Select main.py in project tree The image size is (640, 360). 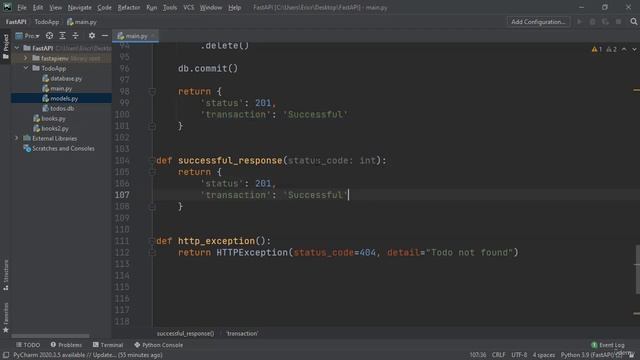point(57,88)
